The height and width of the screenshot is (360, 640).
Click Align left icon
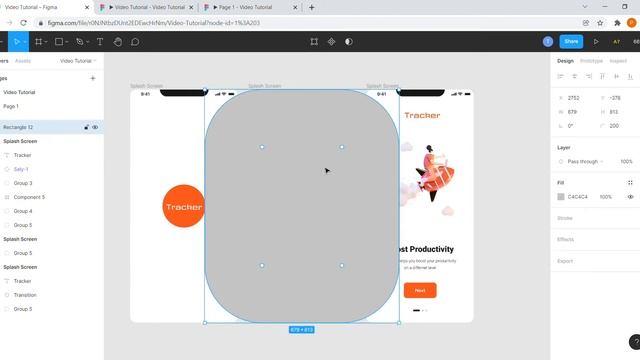(560, 76)
